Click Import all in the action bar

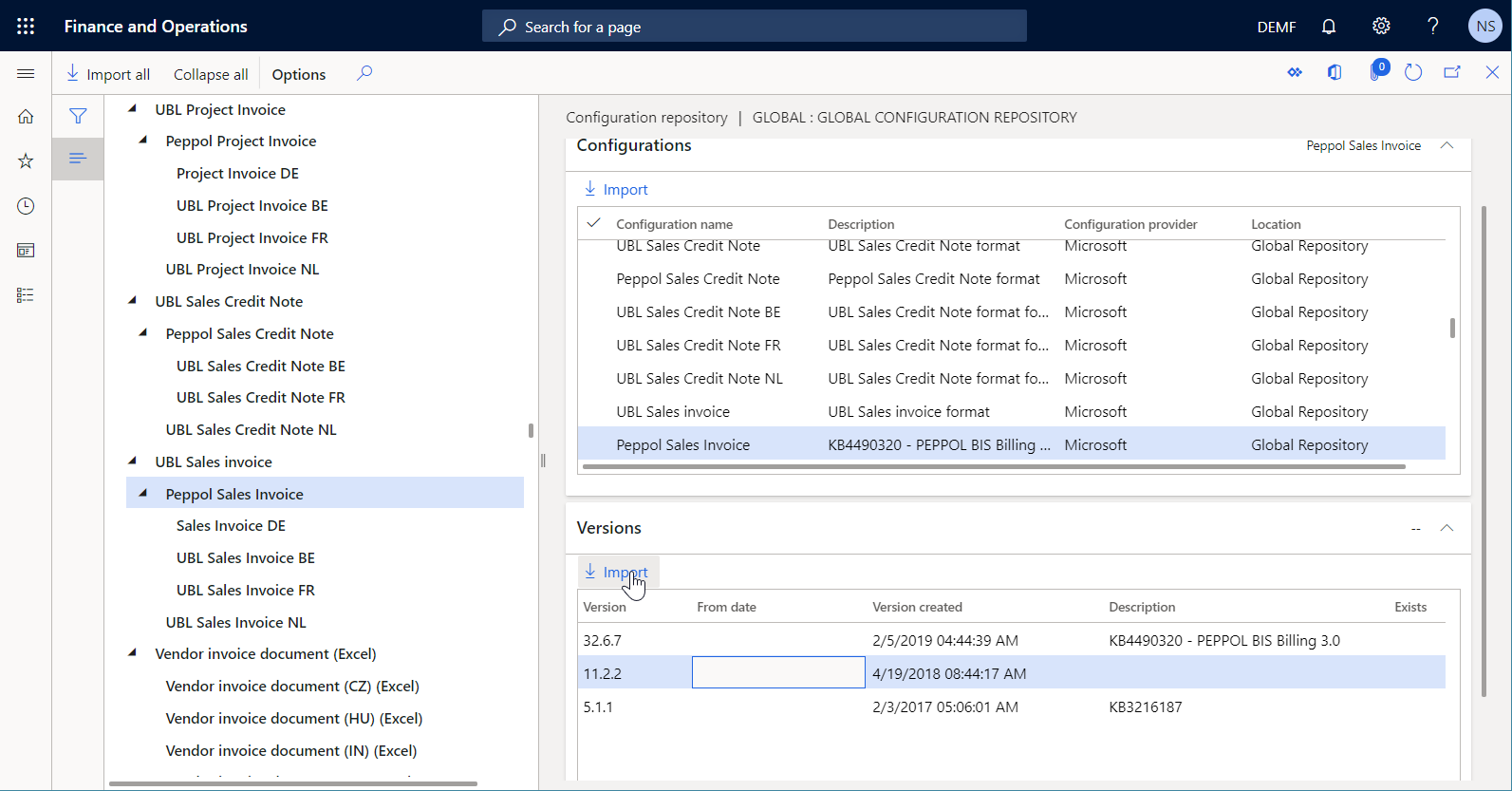pyautogui.click(x=107, y=74)
